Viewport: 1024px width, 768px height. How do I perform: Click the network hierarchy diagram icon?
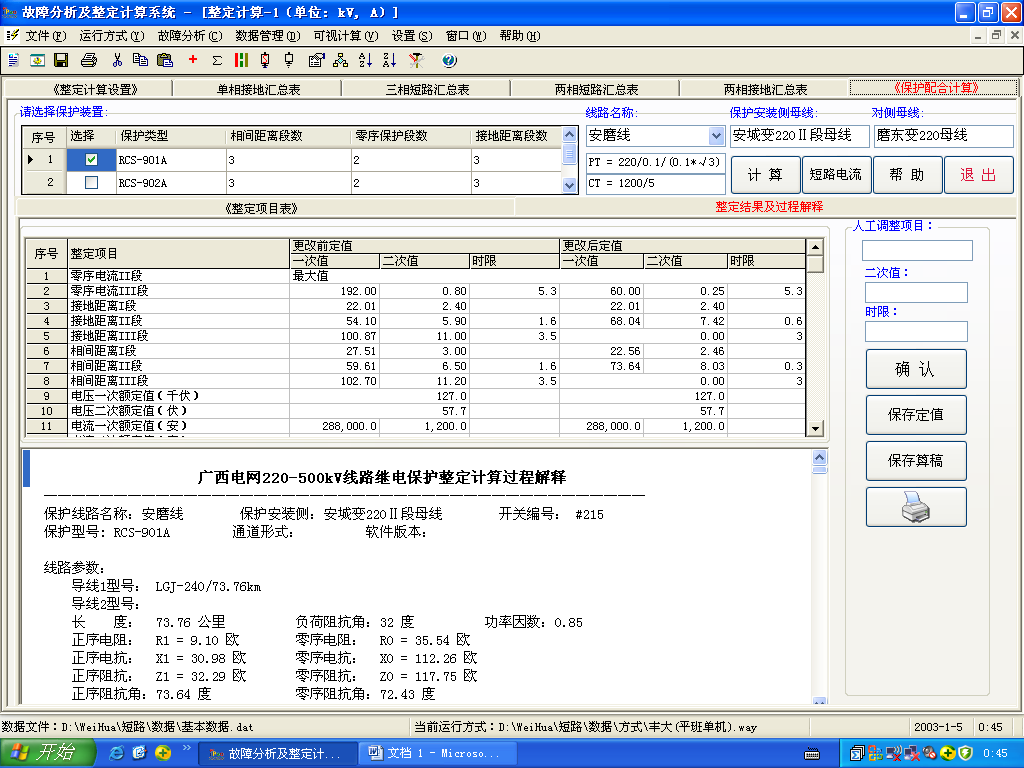(x=340, y=61)
